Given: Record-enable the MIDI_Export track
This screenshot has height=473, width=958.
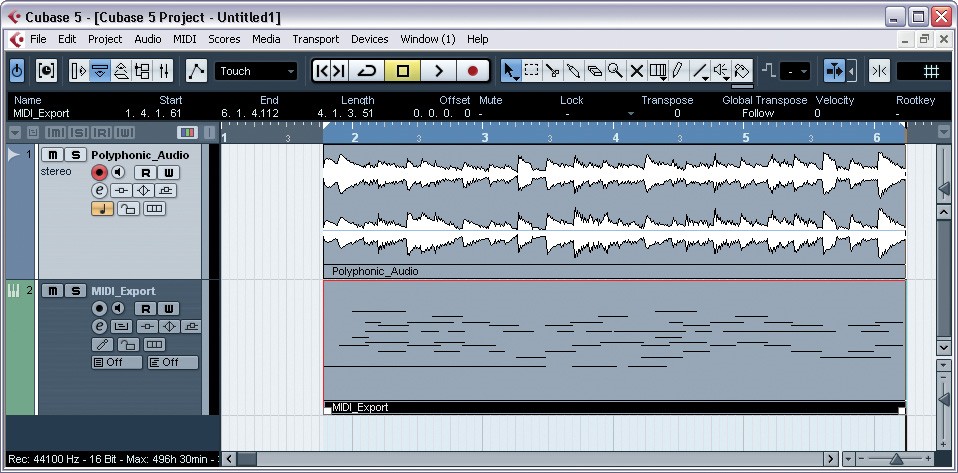Looking at the screenshot, I should (x=99, y=308).
